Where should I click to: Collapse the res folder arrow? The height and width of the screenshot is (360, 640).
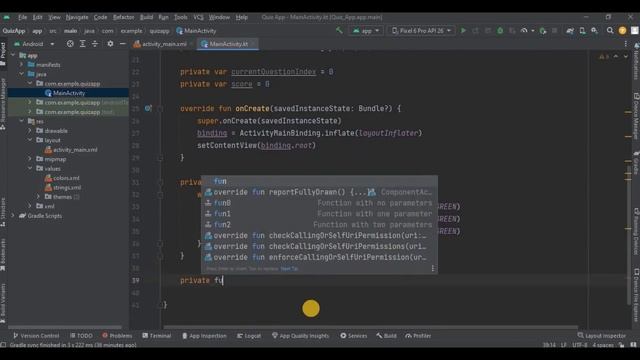pos(22,121)
